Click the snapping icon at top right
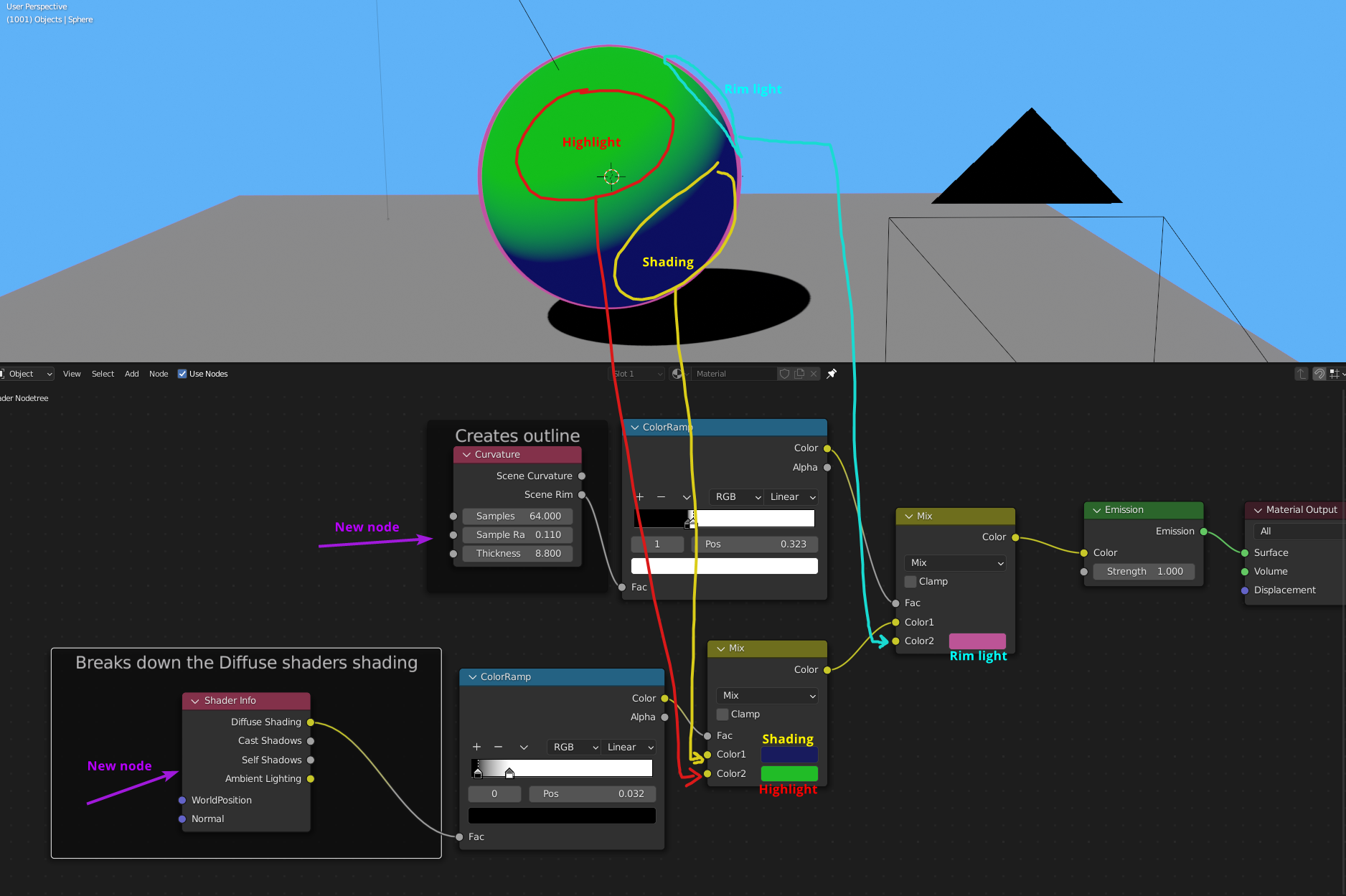Screen dimensions: 1346x896 (x=1319, y=374)
